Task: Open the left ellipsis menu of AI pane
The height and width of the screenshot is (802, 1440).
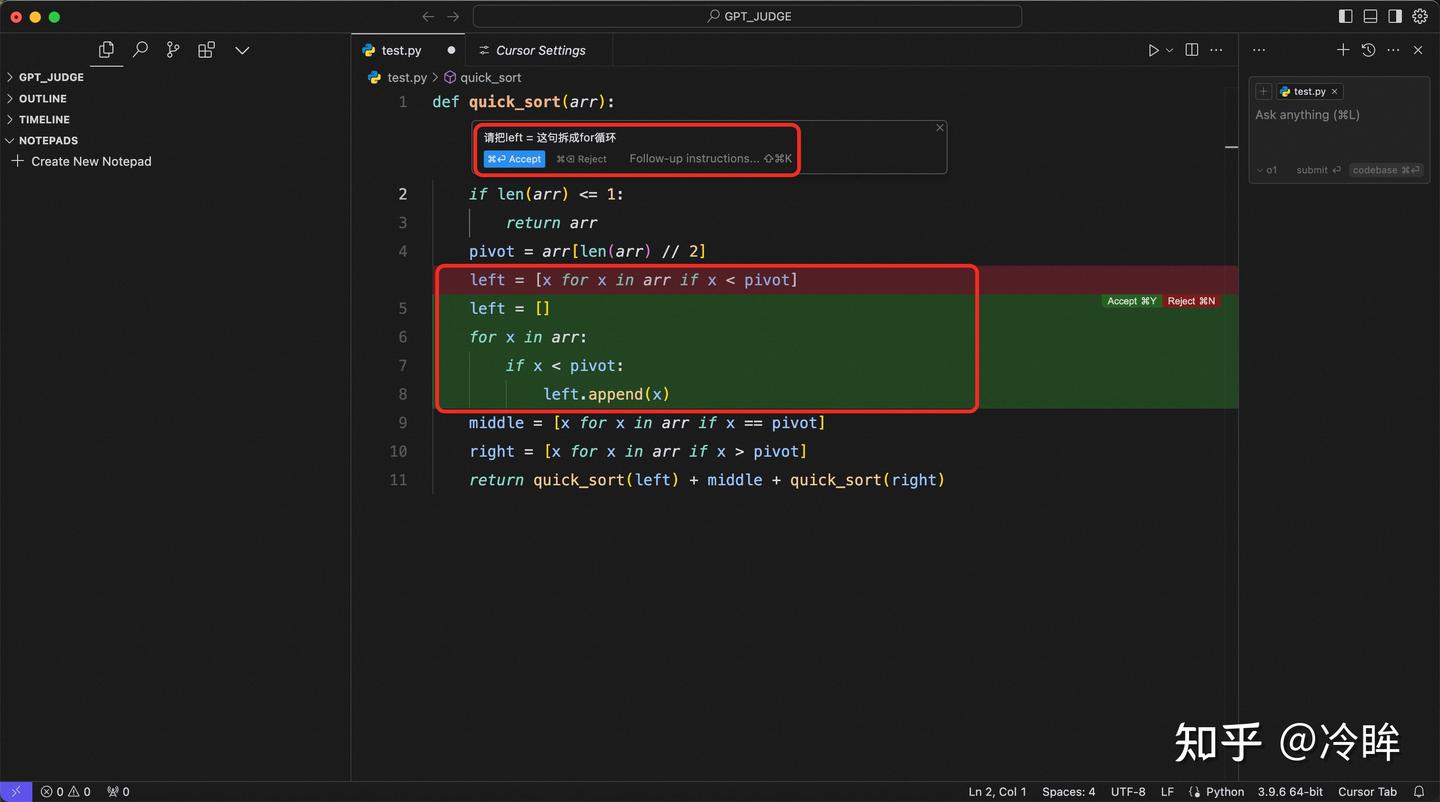Action: coord(1259,50)
